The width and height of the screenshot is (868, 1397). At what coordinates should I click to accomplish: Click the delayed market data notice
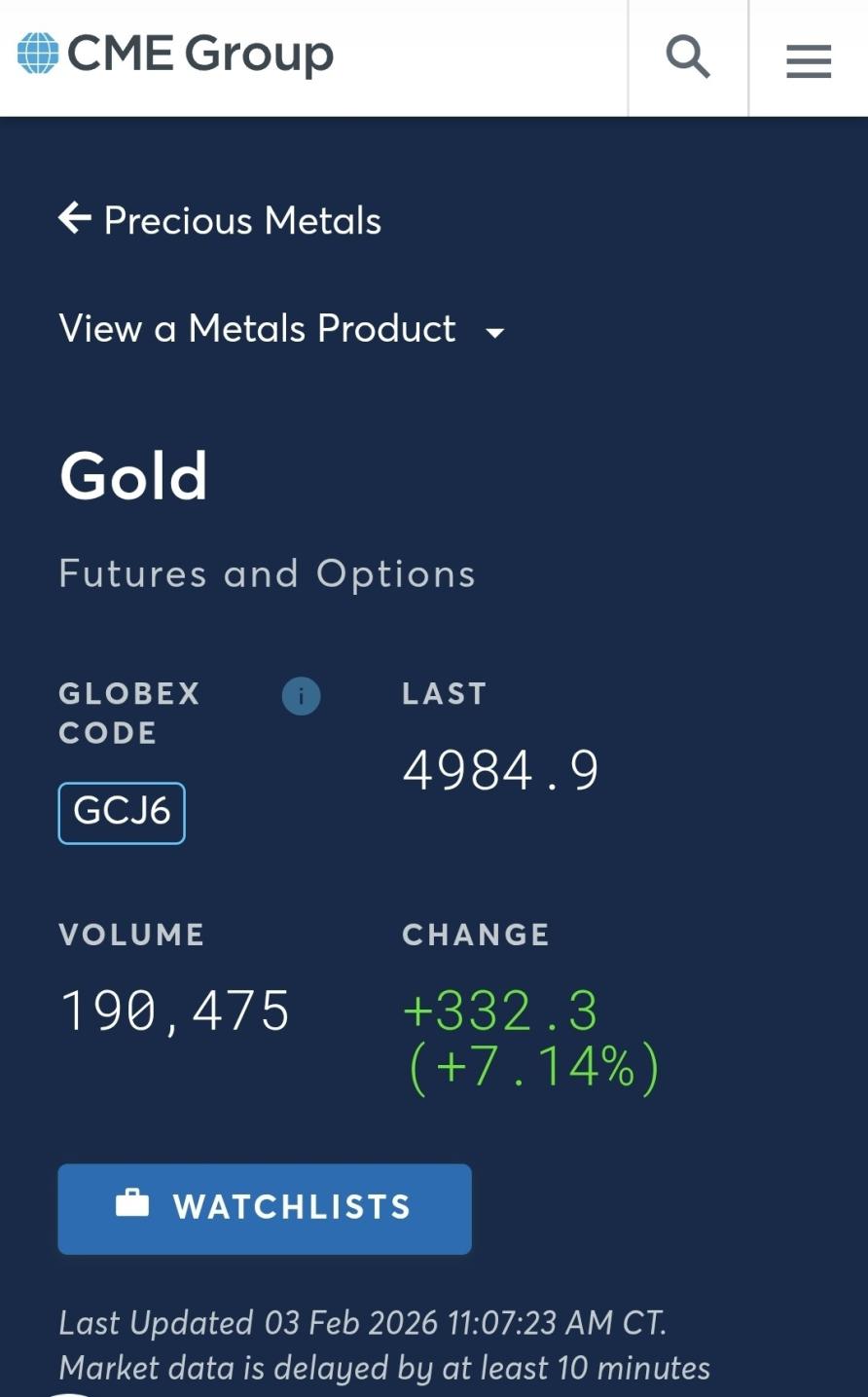[x=384, y=1368]
